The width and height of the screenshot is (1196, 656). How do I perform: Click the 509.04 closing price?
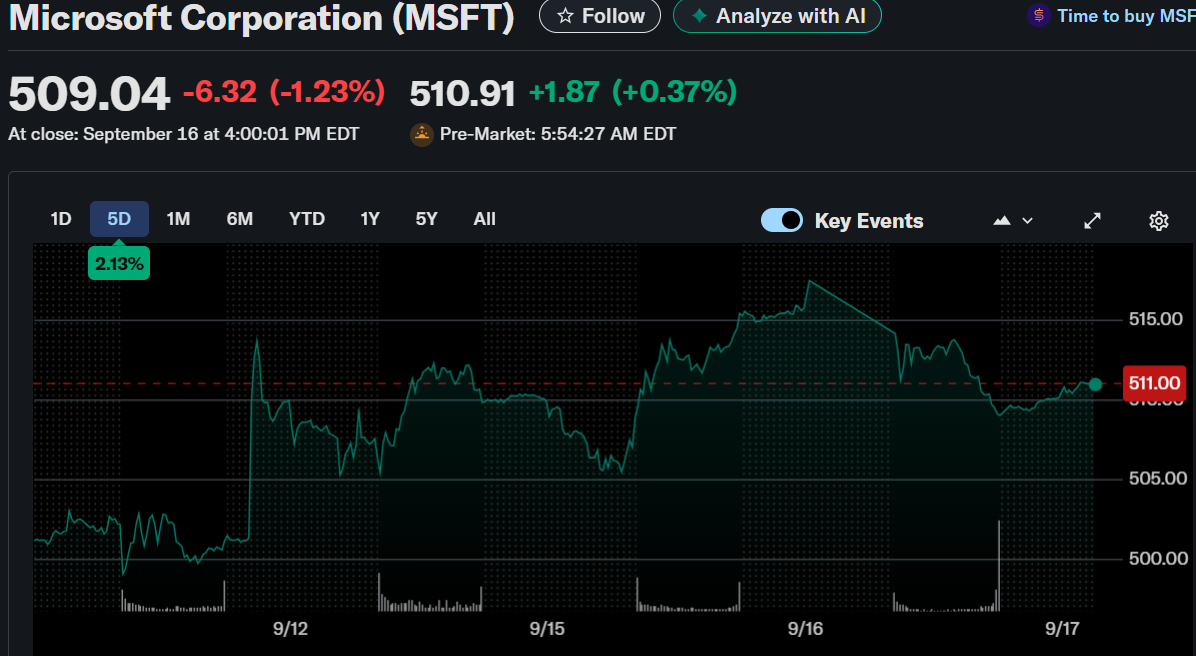[x=88, y=94]
